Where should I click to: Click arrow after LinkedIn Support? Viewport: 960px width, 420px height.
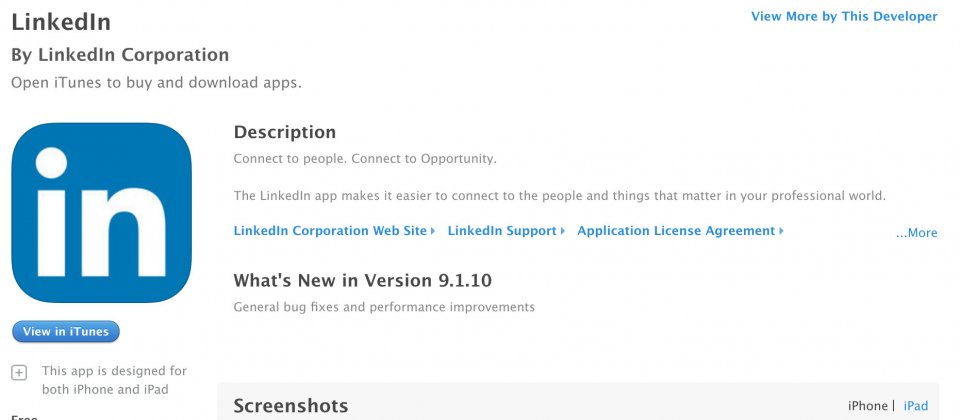(x=563, y=231)
